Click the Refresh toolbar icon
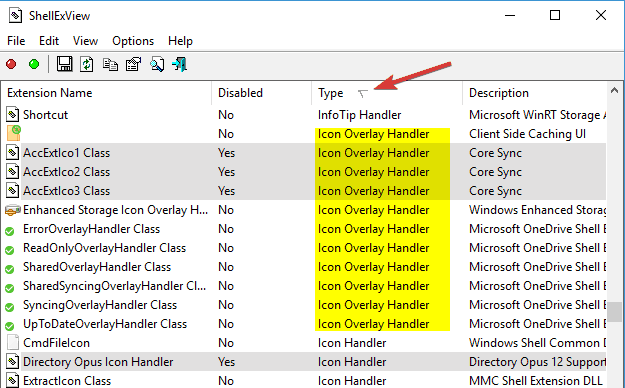This screenshot has height=388, width=625. (86, 64)
